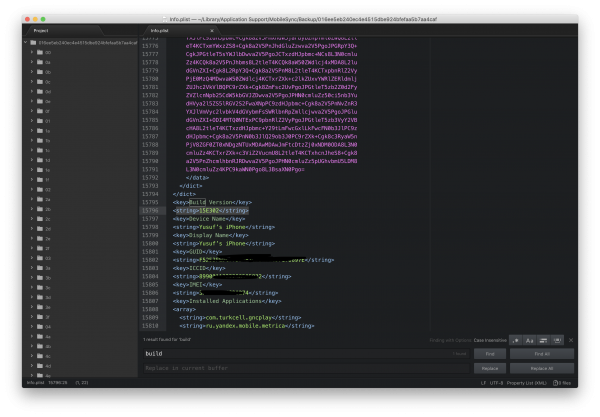600x417 pixels.
Task: Toggle the match case Aa option
Action: tap(530, 340)
